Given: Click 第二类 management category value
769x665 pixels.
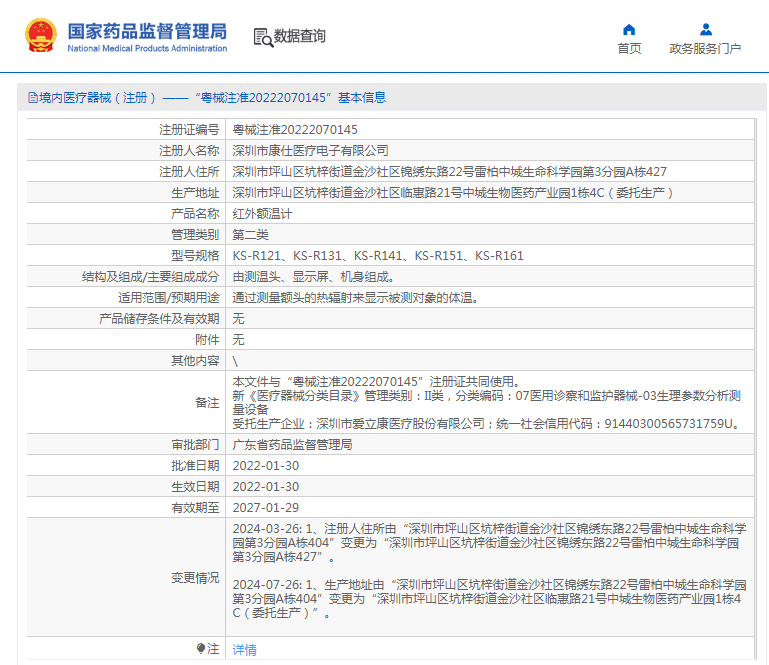Looking at the screenshot, I should point(250,235).
